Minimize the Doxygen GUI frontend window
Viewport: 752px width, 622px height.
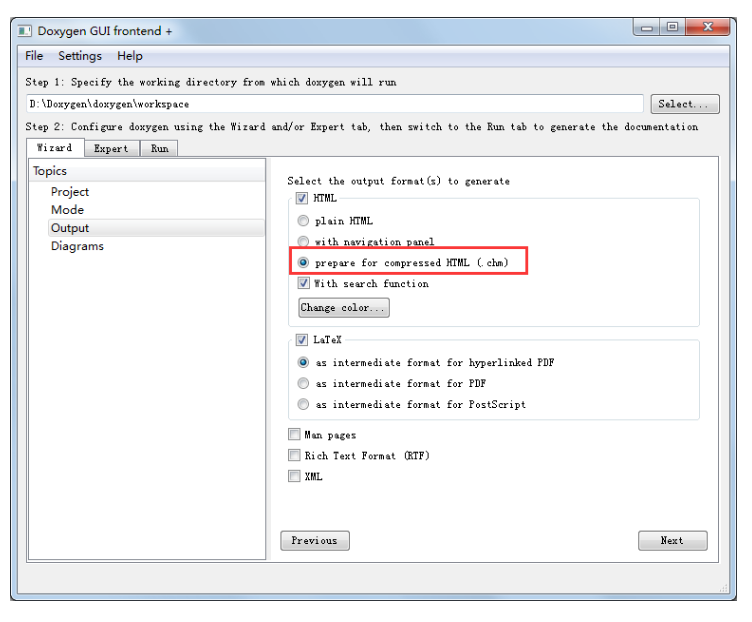647,27
